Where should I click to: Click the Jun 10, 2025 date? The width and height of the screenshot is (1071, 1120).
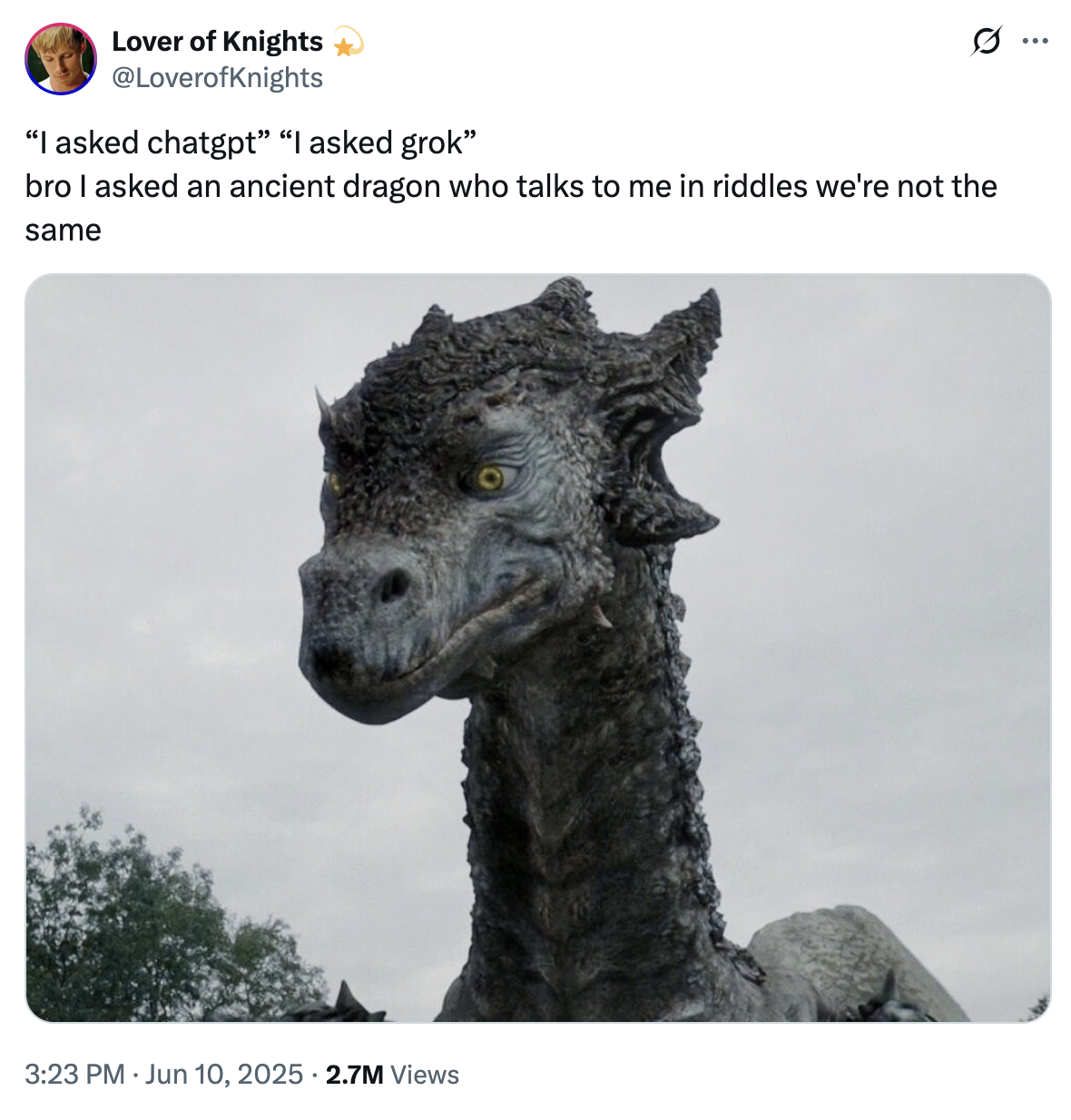coord(224,1075)
